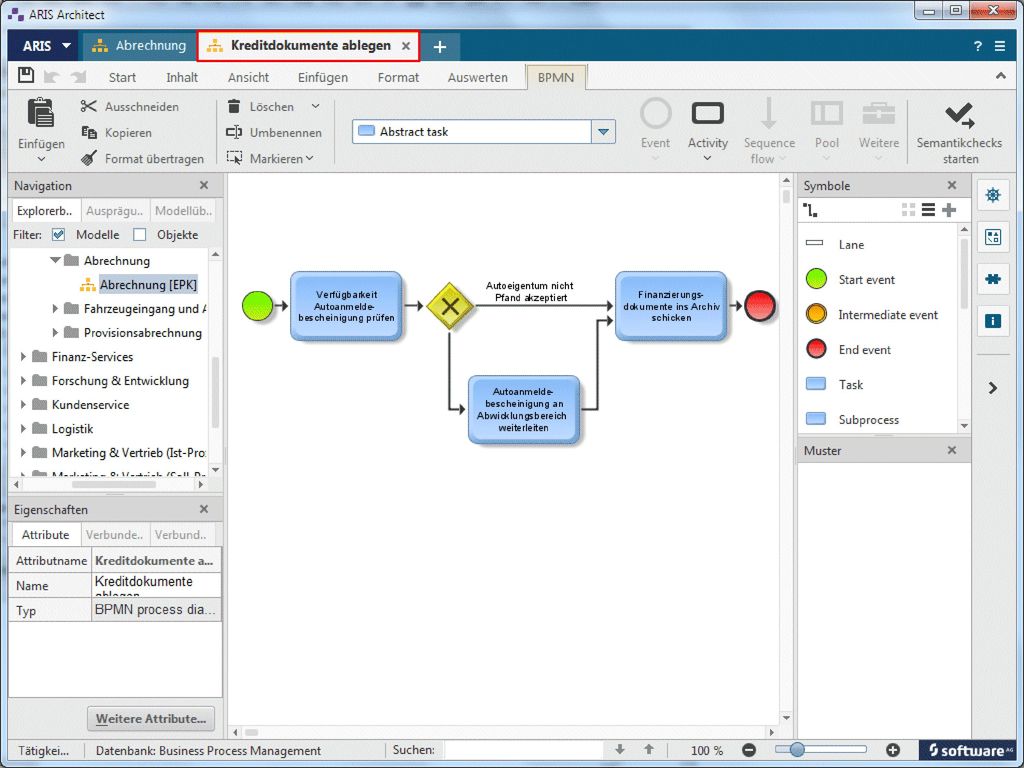Click the Save disk icon
The image size is (1024, 768).
[x=25, y=75]
